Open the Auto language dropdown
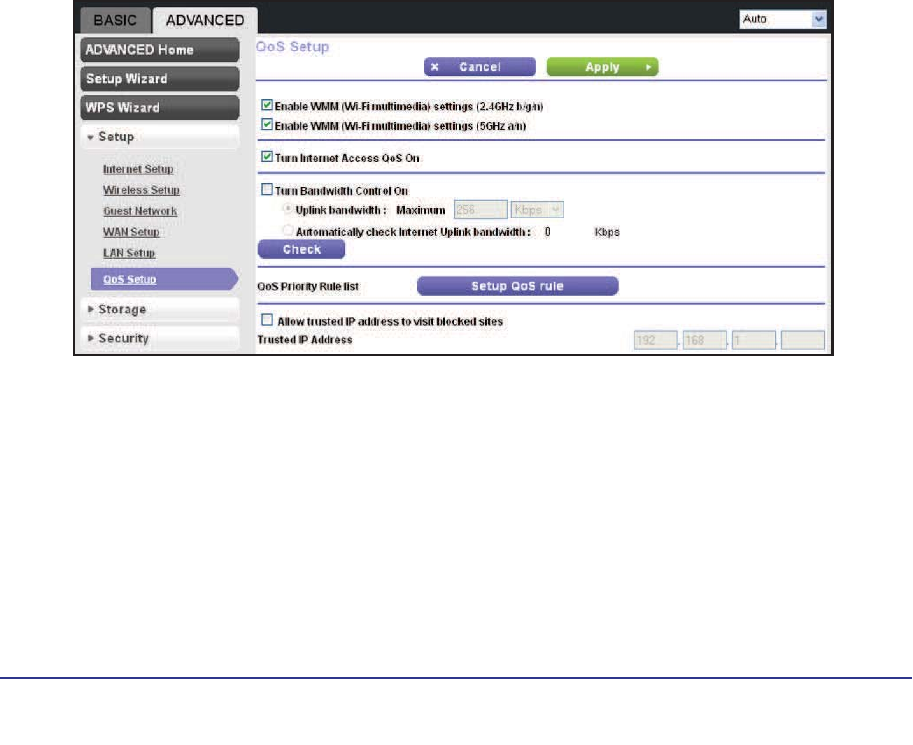 783,19
